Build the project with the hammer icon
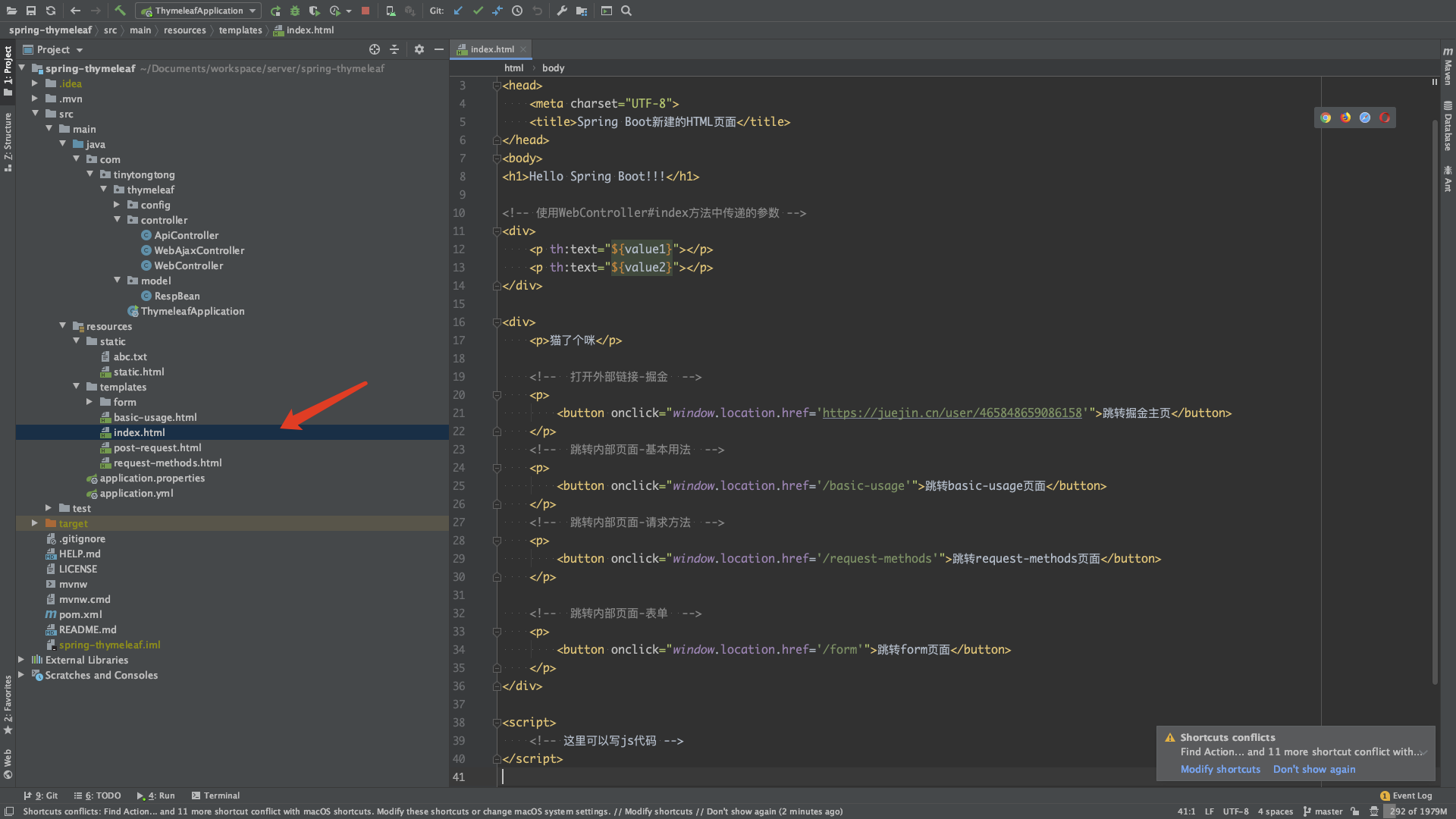 pos(120,11)
